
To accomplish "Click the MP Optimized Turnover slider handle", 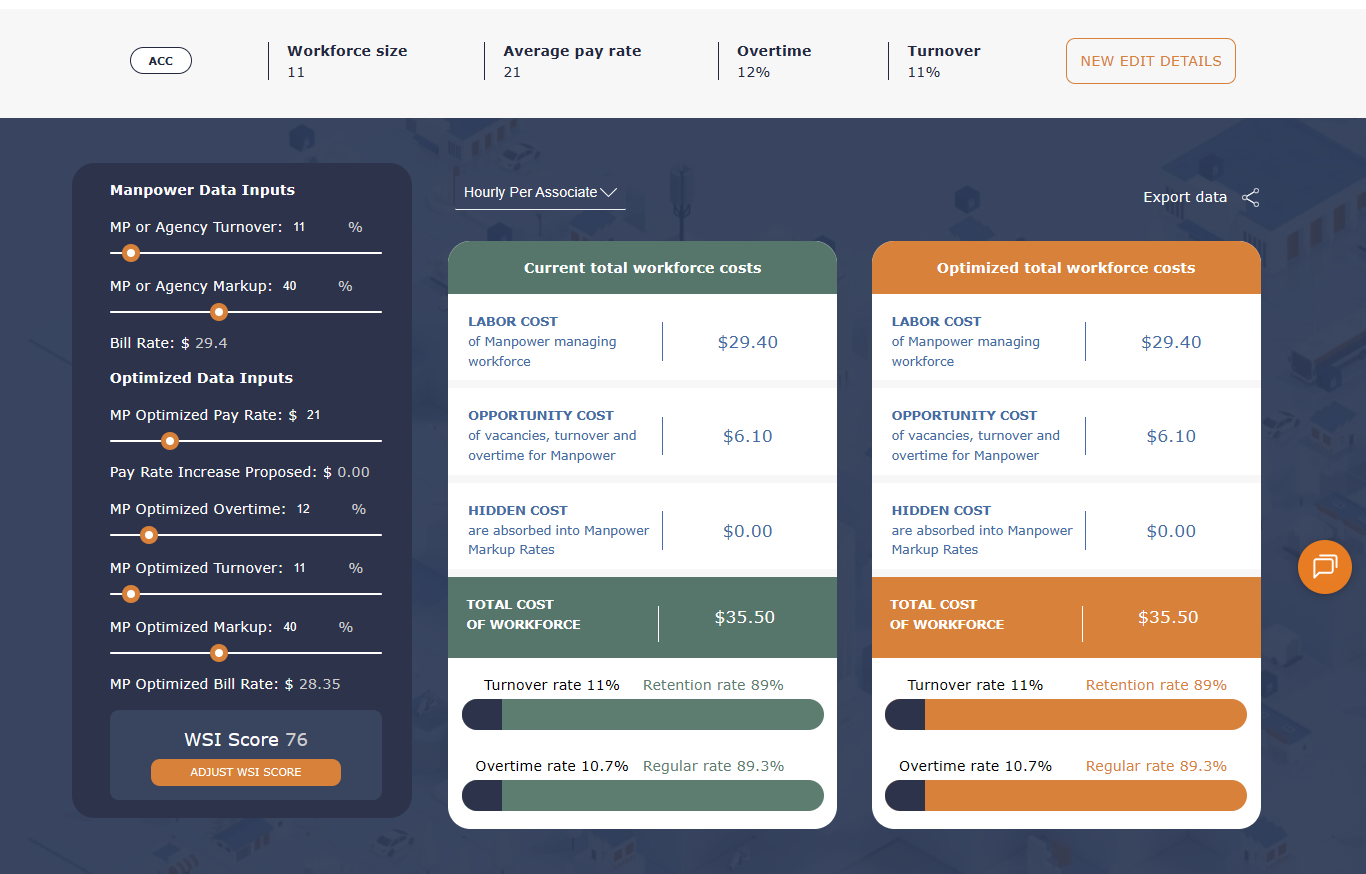I will [130, 594].
